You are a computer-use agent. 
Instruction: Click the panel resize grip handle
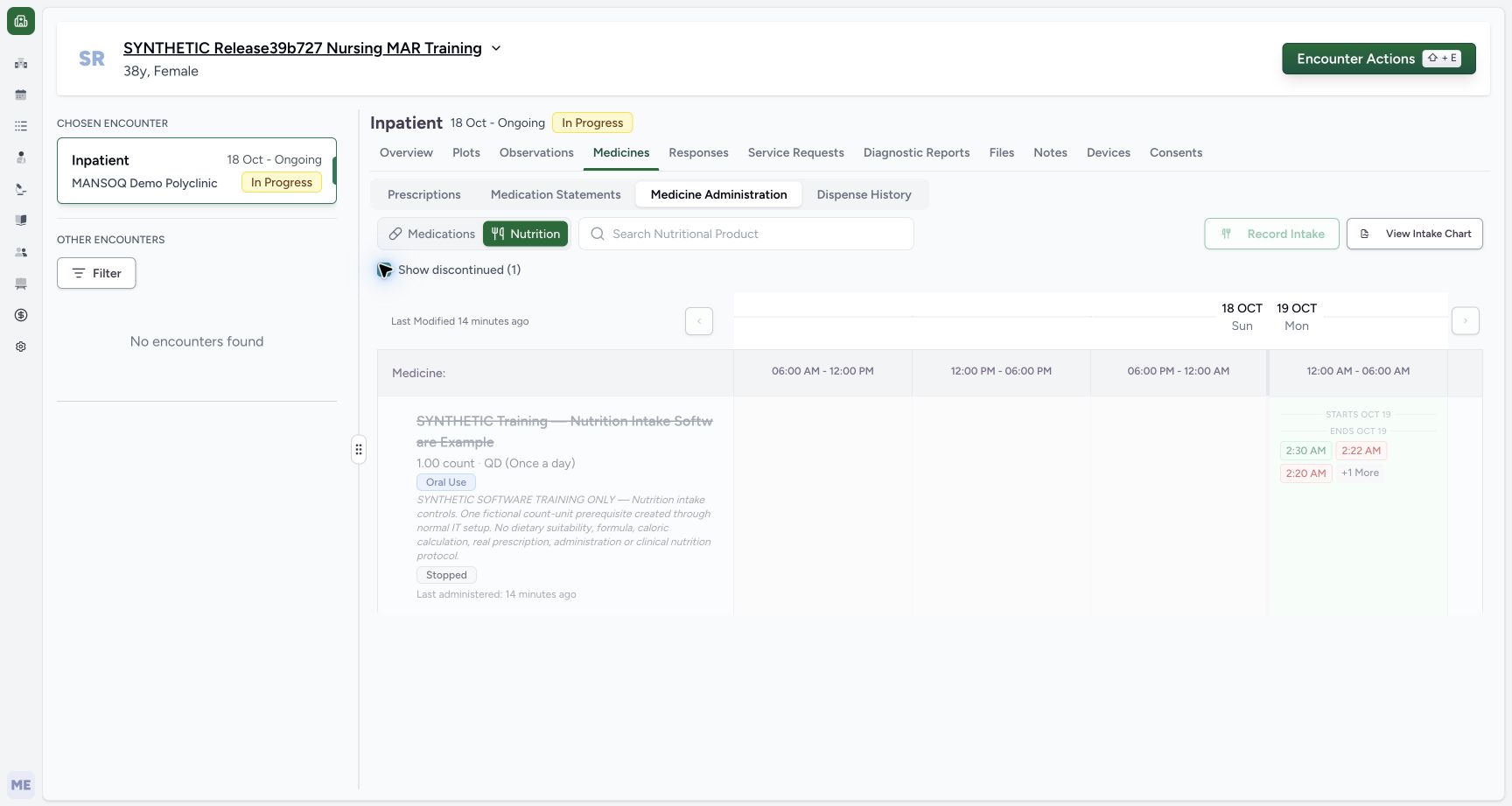[x=359, y=450]
